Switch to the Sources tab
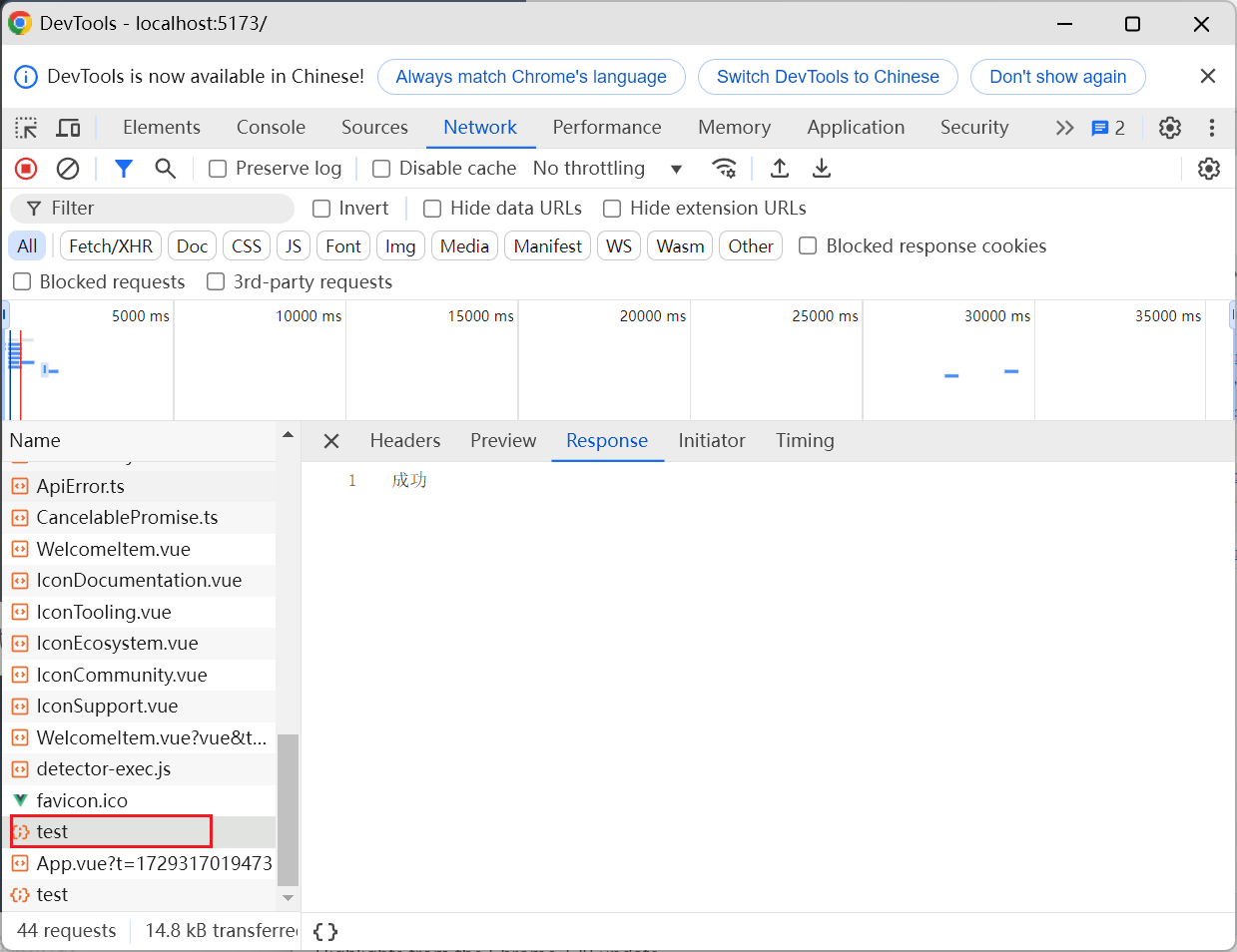 coord(374,128)
